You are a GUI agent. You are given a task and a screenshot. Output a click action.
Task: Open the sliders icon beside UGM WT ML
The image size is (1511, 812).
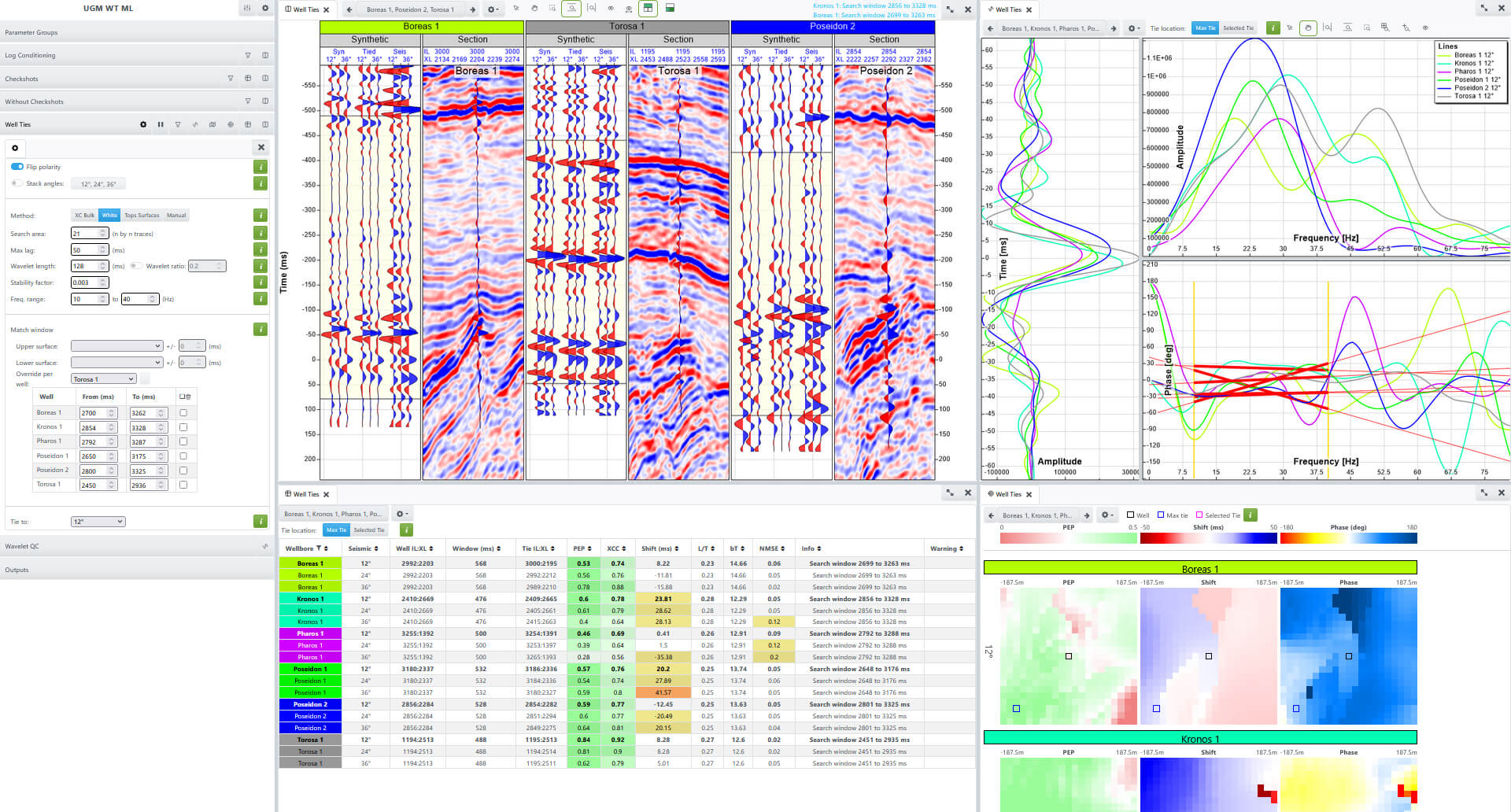(x=247, y=9)
